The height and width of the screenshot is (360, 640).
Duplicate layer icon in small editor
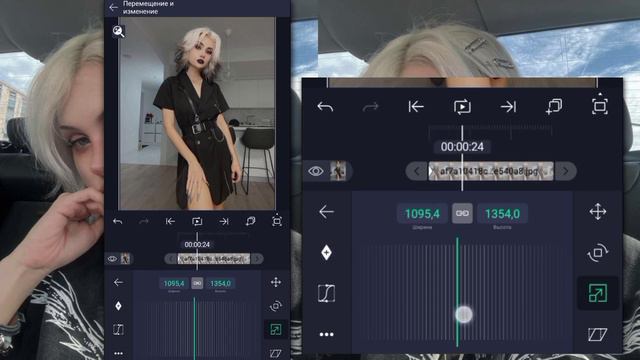tap(251, 221)
